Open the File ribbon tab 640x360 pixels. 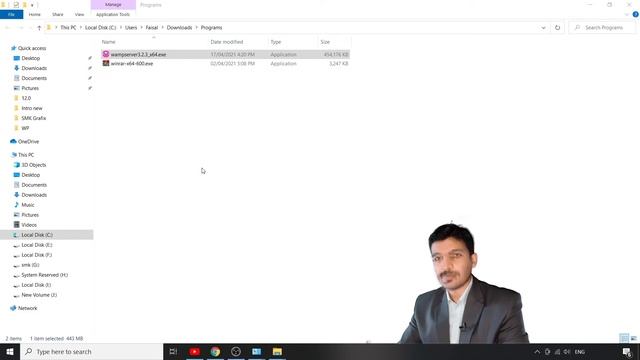point(11,14)
